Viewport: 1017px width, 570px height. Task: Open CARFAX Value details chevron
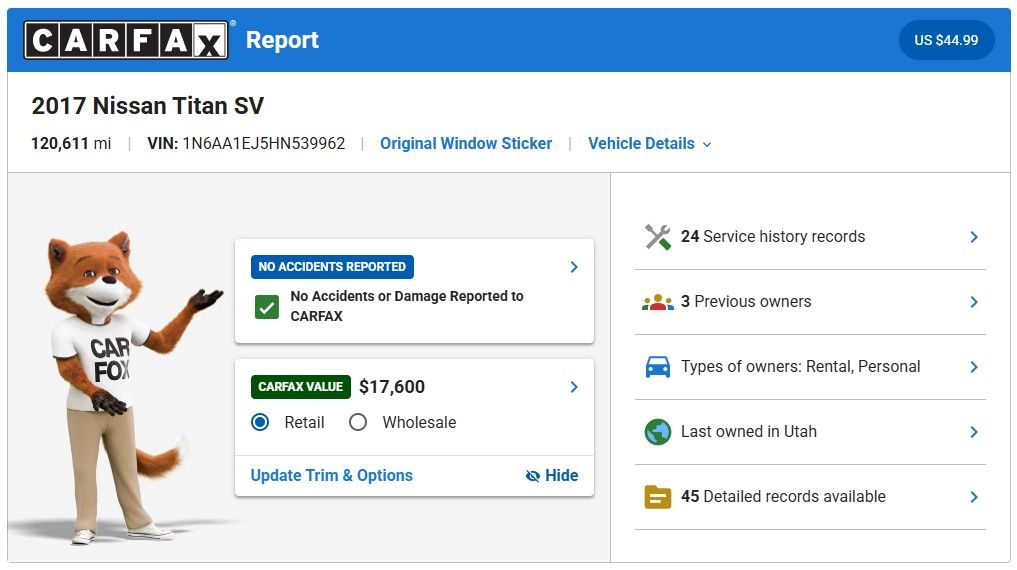click(574, 387)
